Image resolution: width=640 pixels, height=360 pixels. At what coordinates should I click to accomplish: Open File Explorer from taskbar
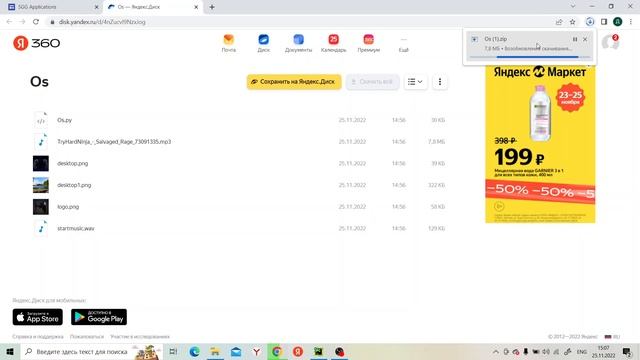pos(215,351)
